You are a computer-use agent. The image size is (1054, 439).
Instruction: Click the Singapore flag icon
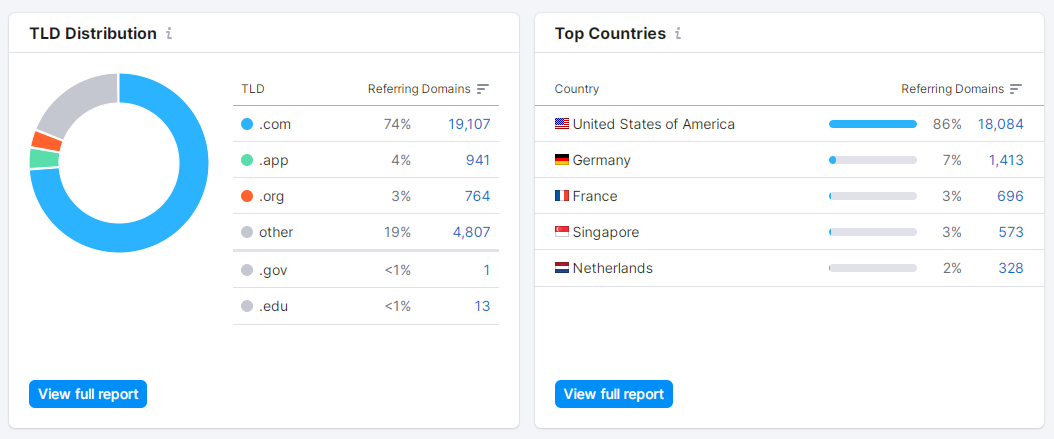(x=562, y=232)
